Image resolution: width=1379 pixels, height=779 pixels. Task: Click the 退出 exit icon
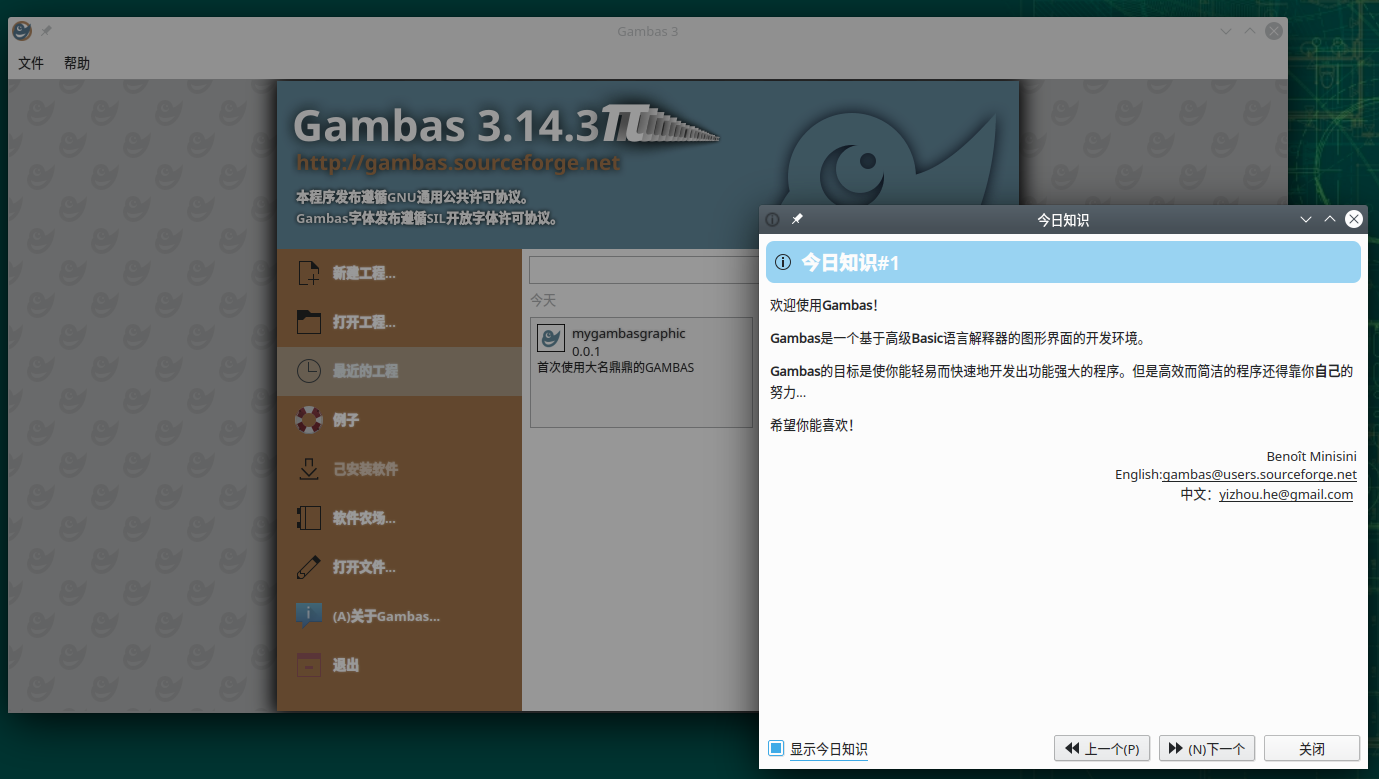pos(307,664)
